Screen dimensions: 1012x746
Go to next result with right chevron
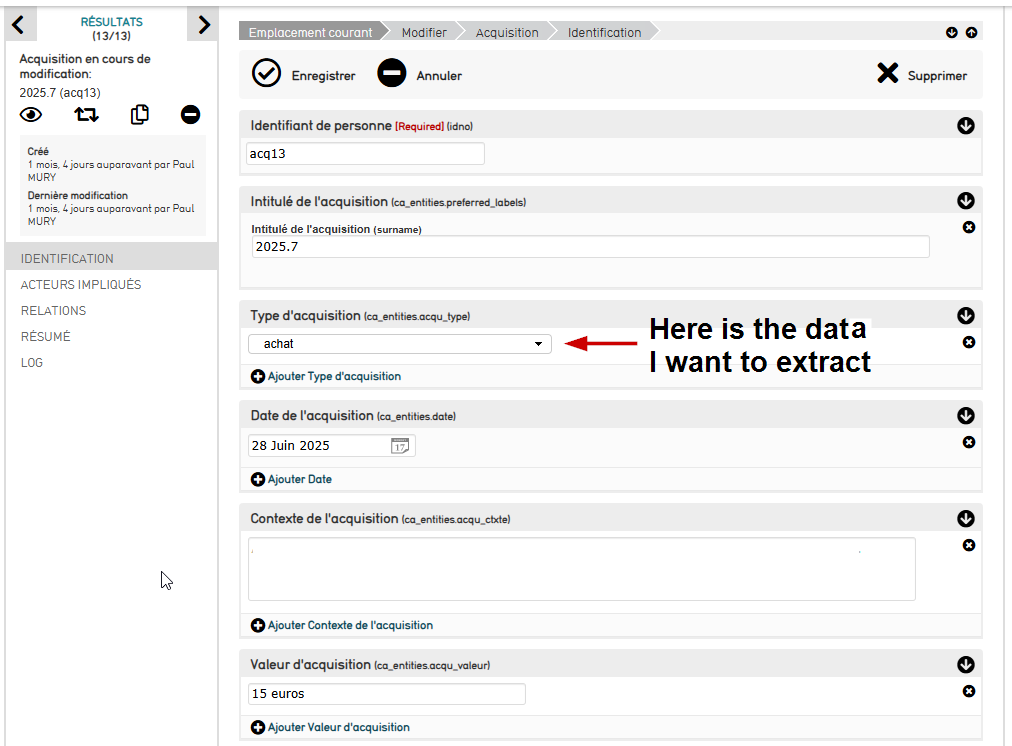coord(203,25)
